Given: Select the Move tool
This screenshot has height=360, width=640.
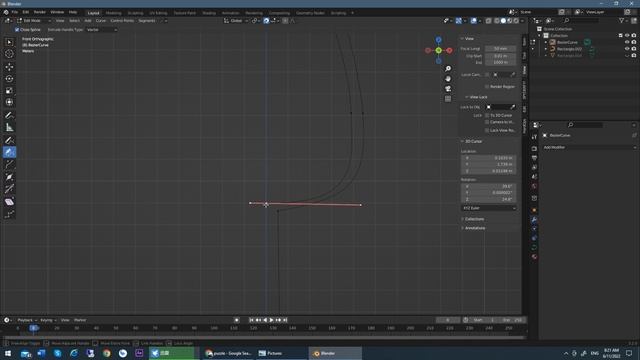Looking at the screenshot, I should [x=9, y=67].
